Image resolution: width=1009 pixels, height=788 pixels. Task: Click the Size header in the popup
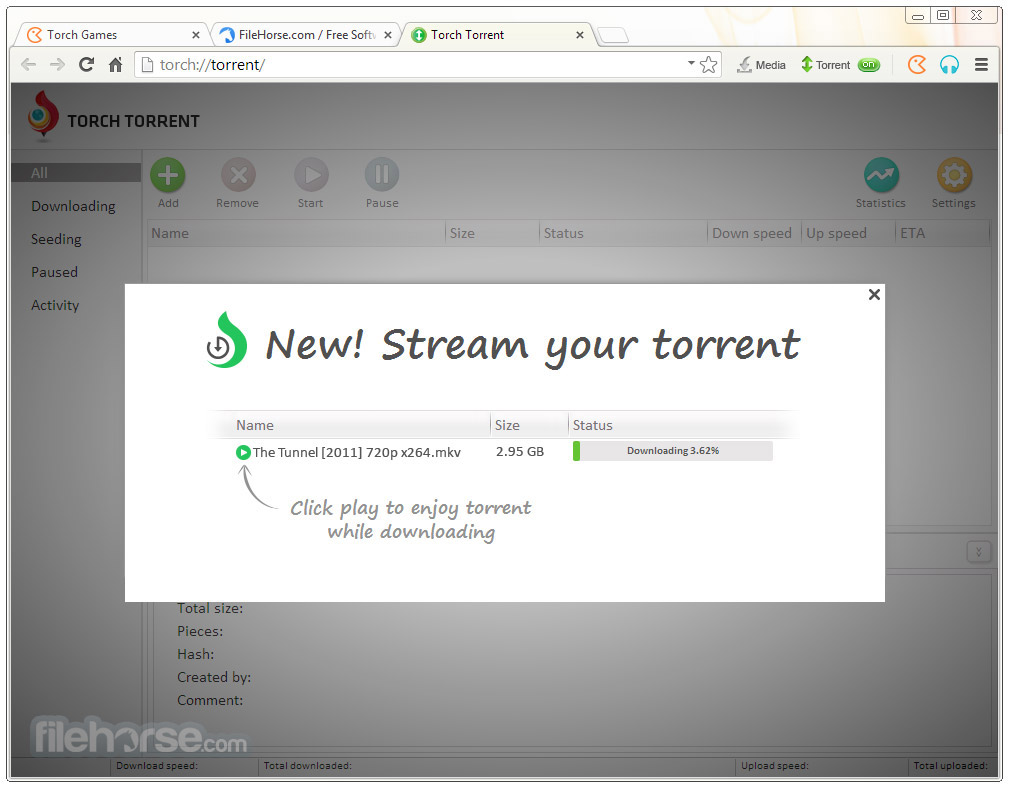coord(507,425)
